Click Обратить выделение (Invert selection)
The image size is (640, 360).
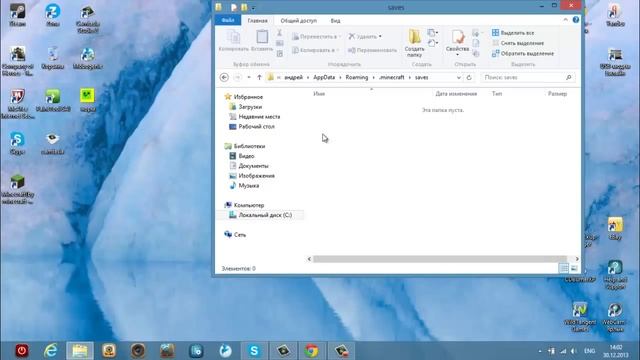tap(523, 53)
